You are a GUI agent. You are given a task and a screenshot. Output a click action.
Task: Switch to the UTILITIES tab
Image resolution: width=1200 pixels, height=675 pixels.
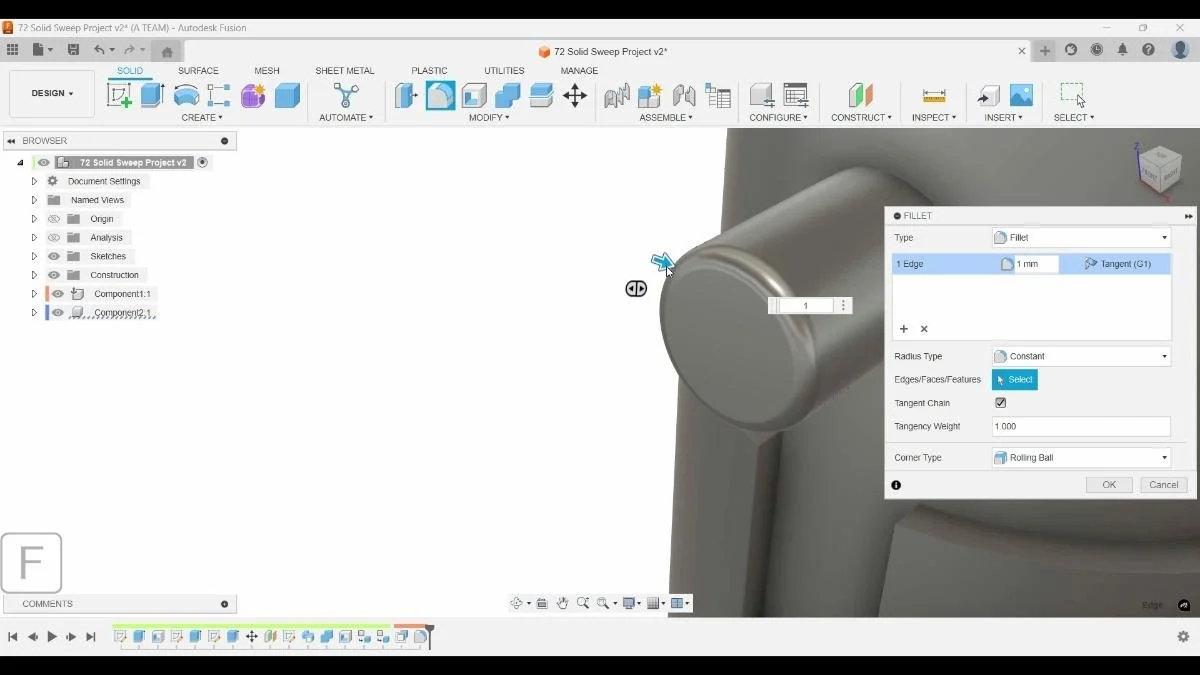coord(504,71)
